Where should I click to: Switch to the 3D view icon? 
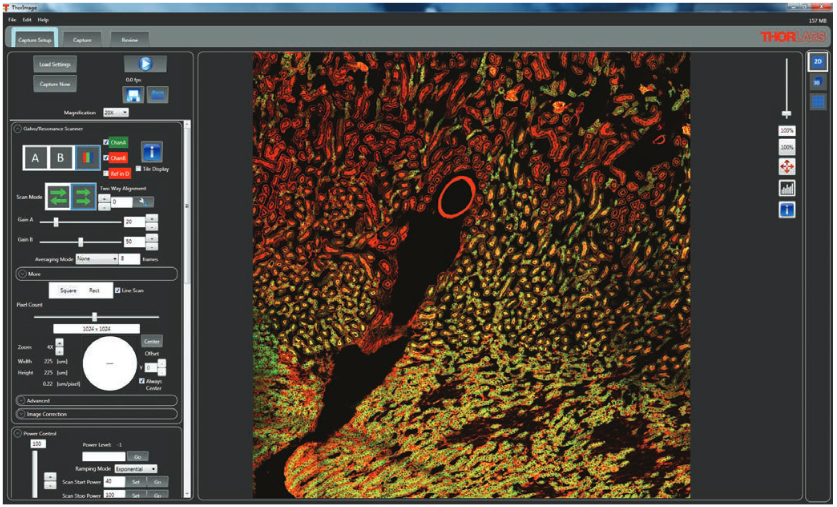817,81
